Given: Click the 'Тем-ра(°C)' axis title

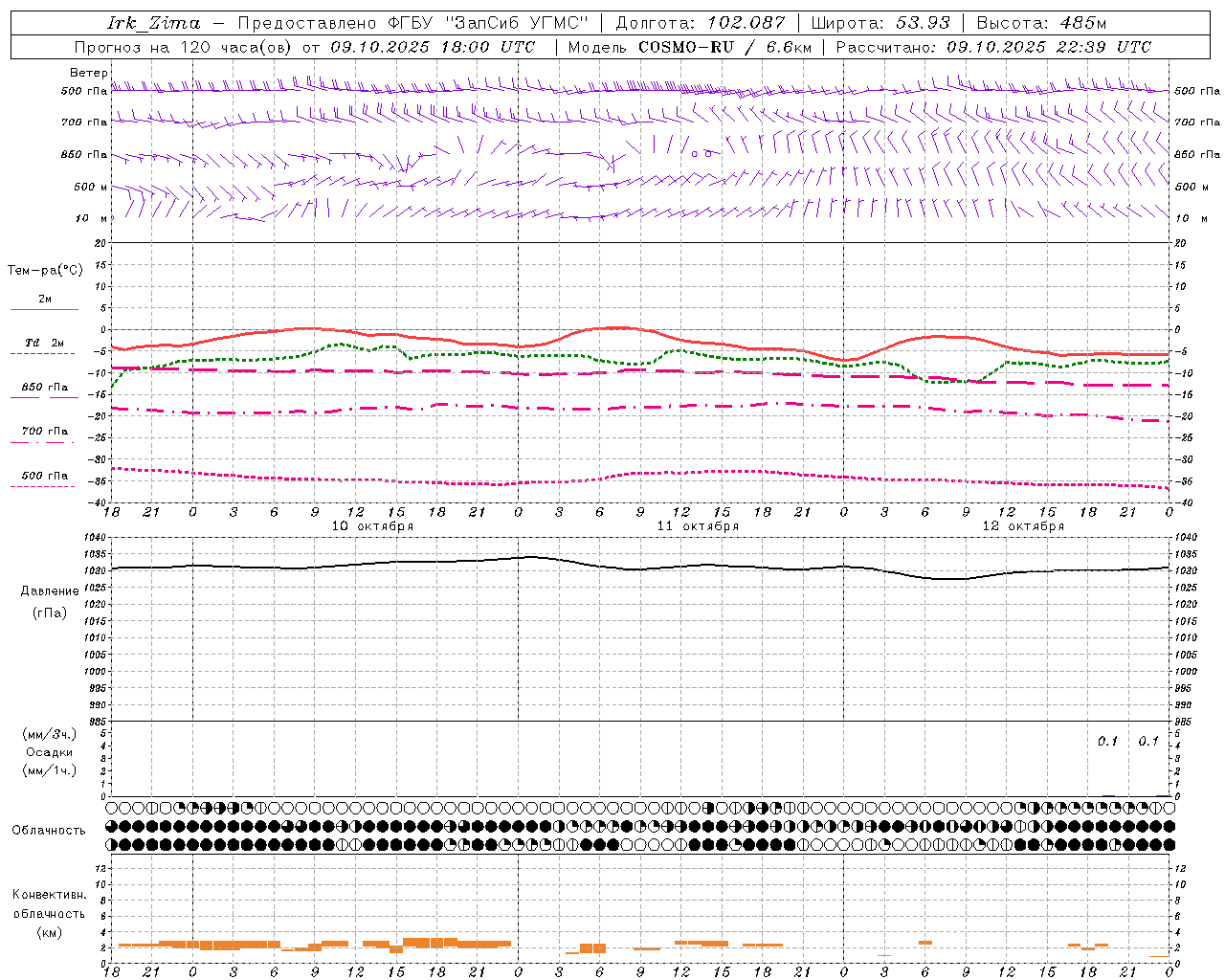Looking at the screenshot, I should (45, 271).
